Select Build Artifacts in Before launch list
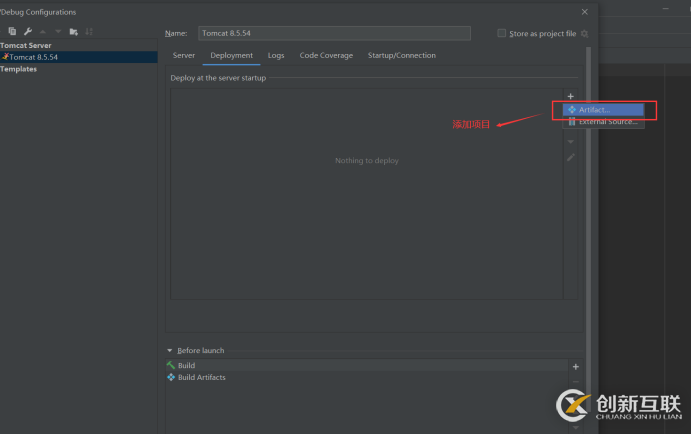This screenshot has width=691, height=434. click(367, 377)
